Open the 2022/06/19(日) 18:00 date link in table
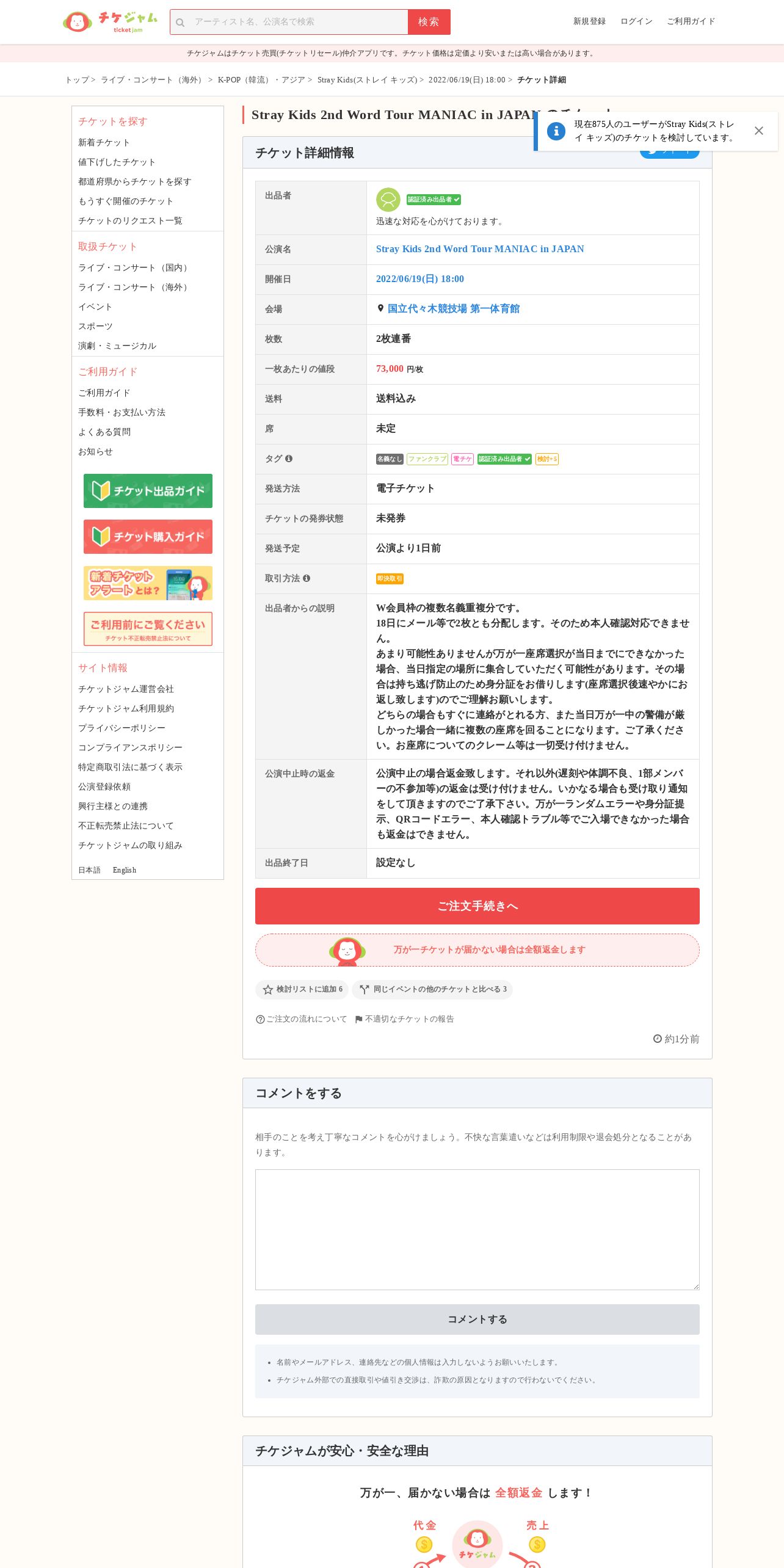This screenshot has height=1568, width=784. point(420,279)
